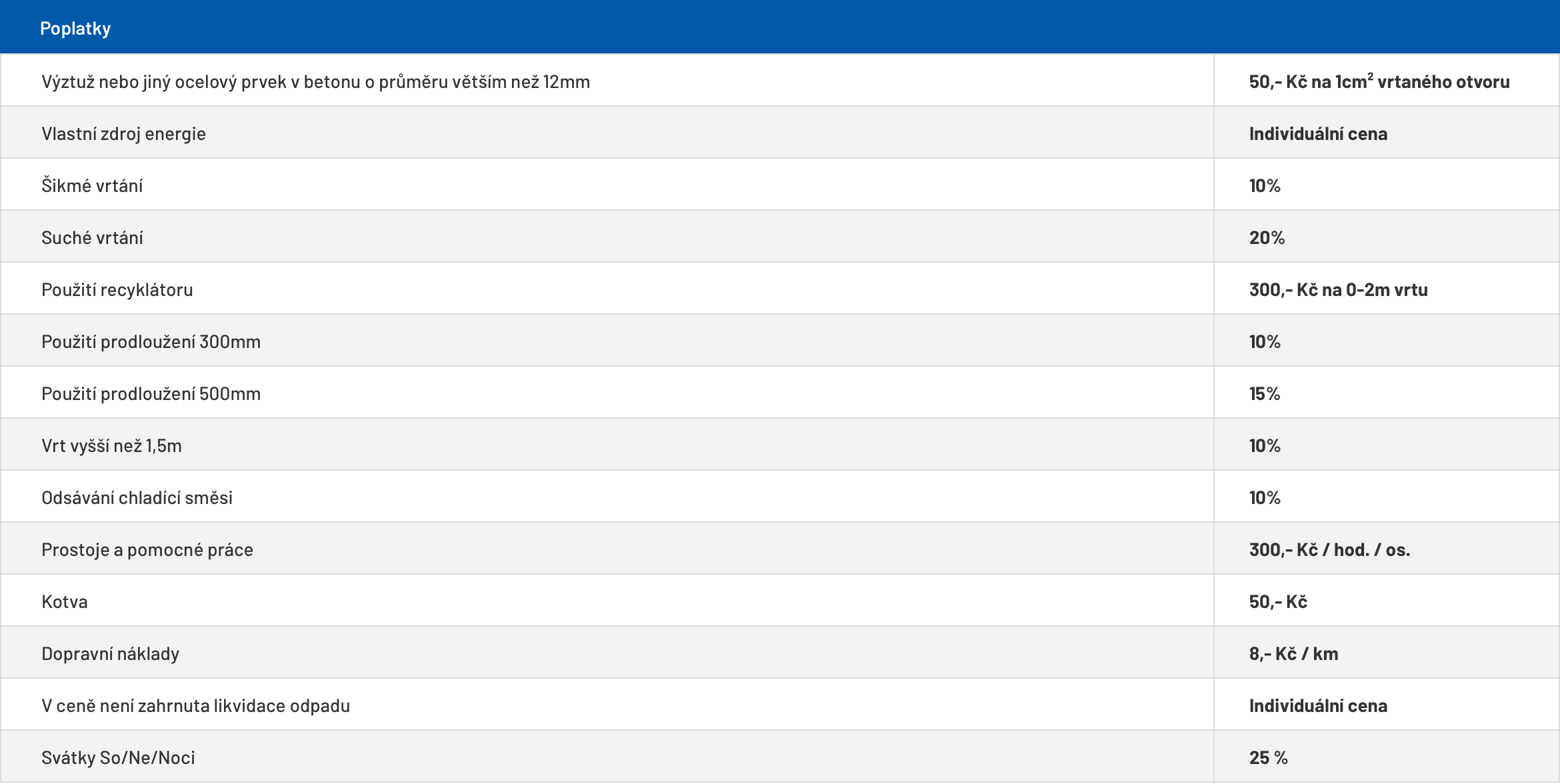The width and height of the screenshot is (1560, 784).
Task: Select the 'Vlastní zdroj energie' row label
Action: pyautogui.click(x=123, y=134)
